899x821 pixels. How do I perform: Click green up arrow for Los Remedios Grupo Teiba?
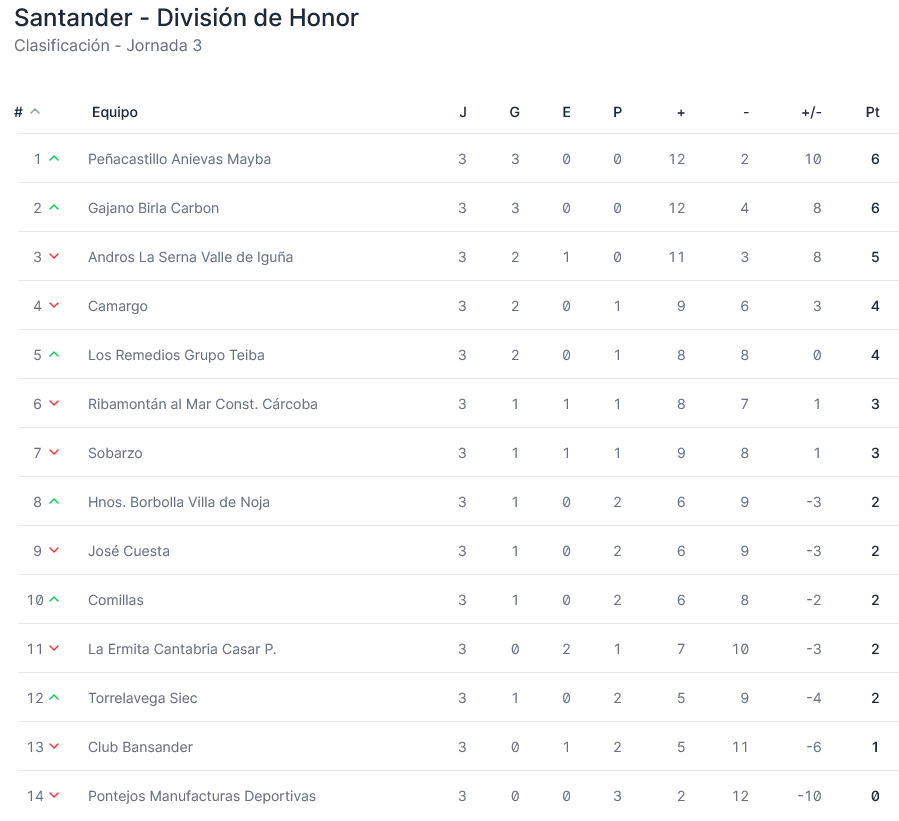54,355
